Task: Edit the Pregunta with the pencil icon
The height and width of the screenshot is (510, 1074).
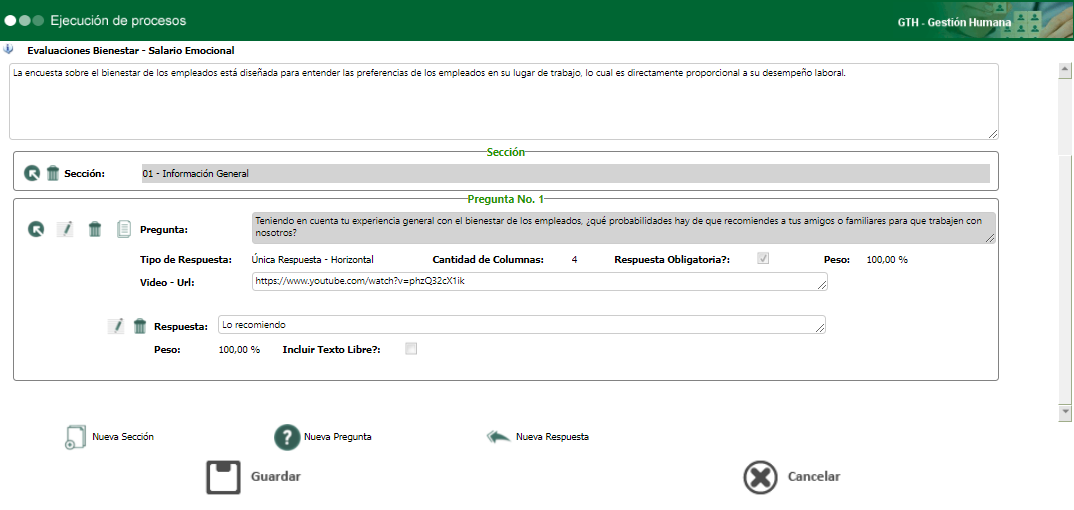Action: (65, 229)
